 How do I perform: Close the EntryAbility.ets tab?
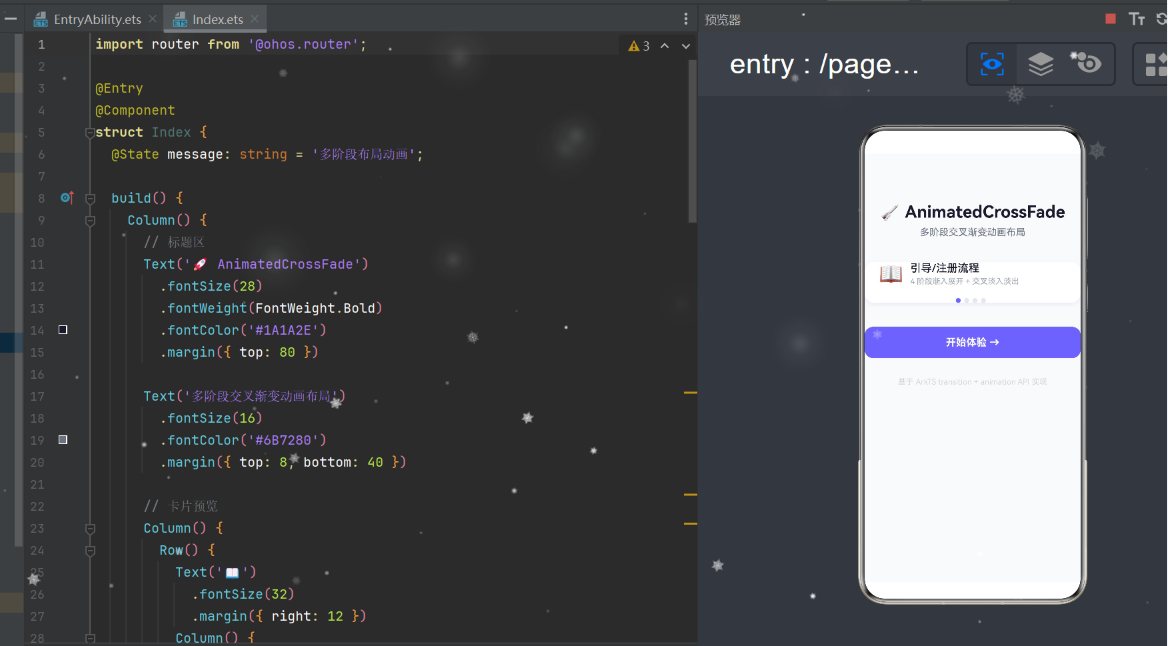tap(153, 19)
